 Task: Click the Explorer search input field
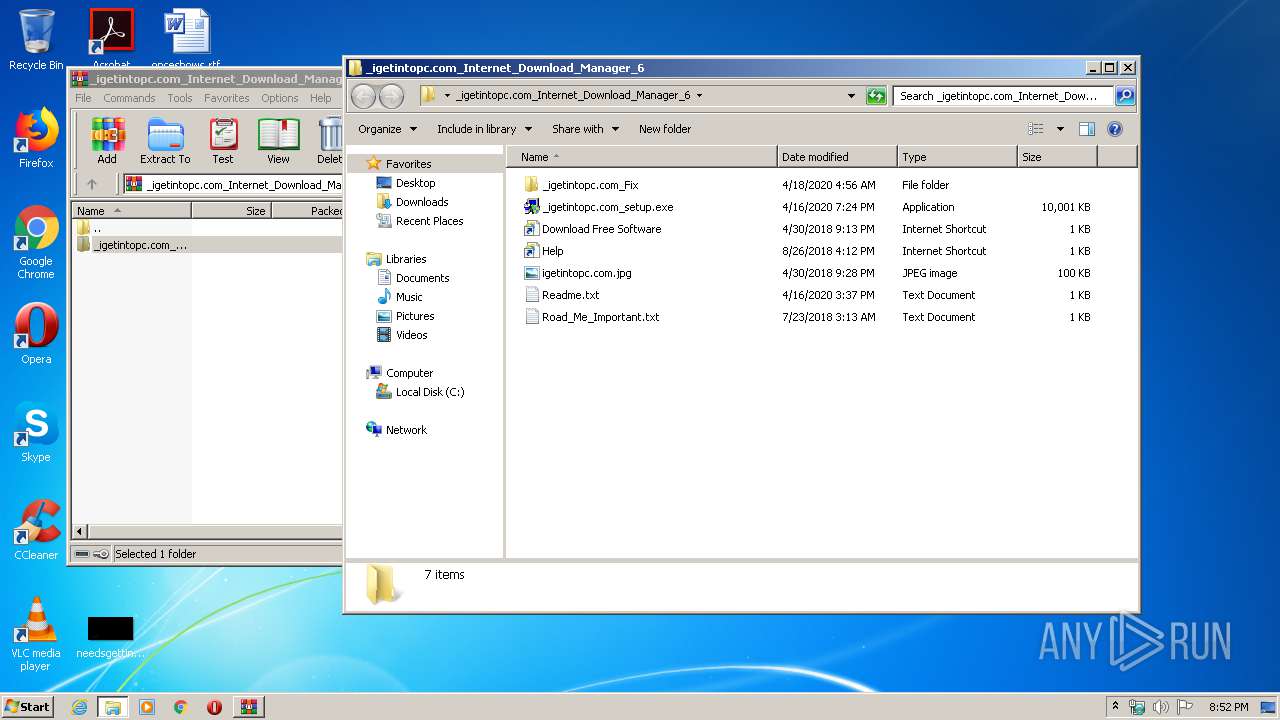[x=1003, y=96]
